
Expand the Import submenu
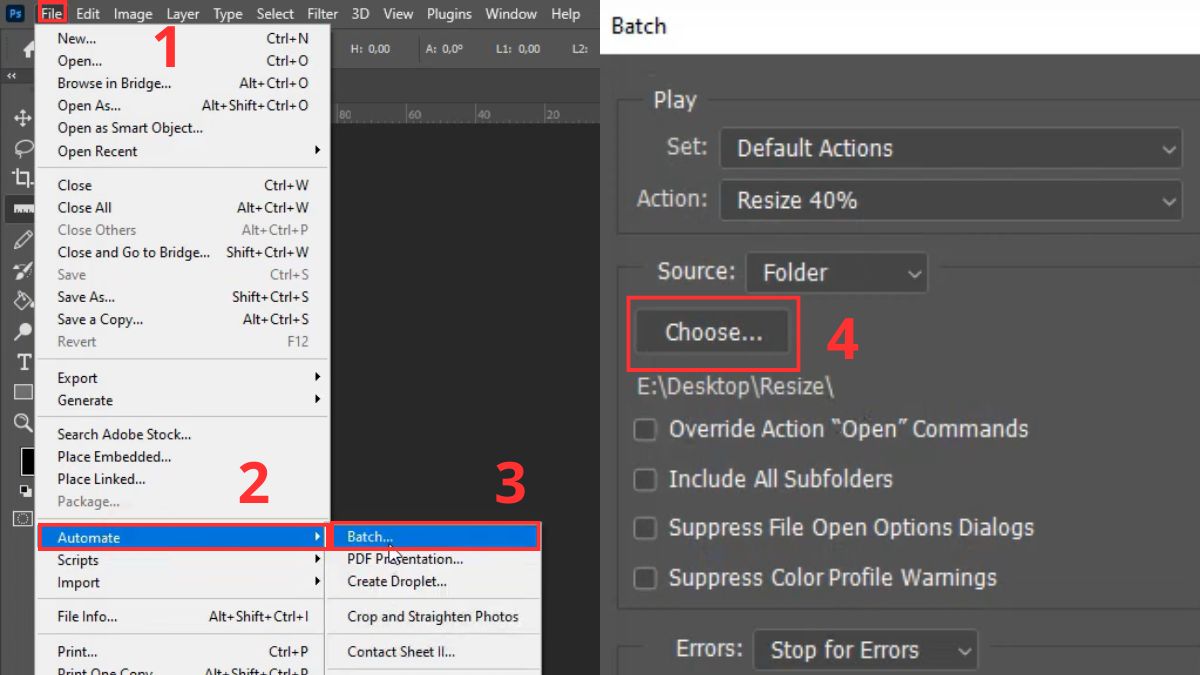click(182, 583)
